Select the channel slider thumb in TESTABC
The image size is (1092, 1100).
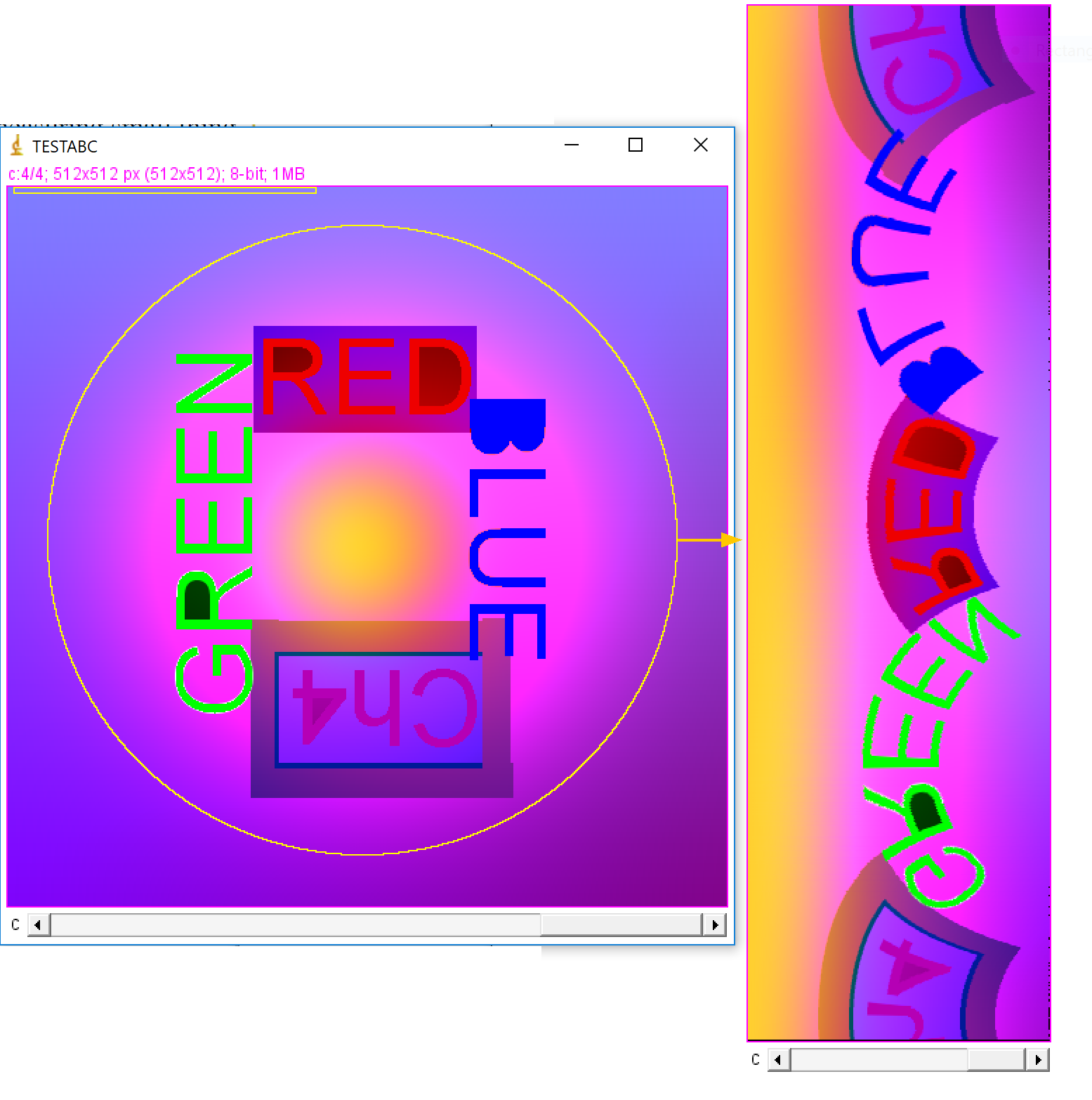pos(621,925)
